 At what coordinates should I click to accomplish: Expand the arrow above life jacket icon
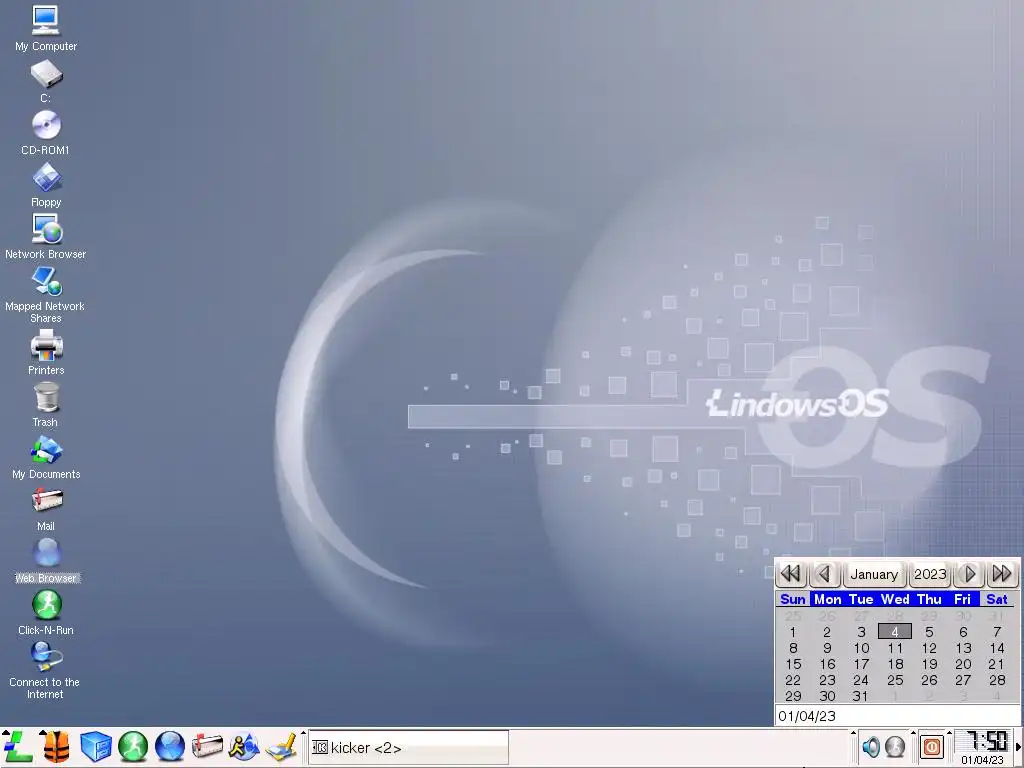tap(42, 733)
